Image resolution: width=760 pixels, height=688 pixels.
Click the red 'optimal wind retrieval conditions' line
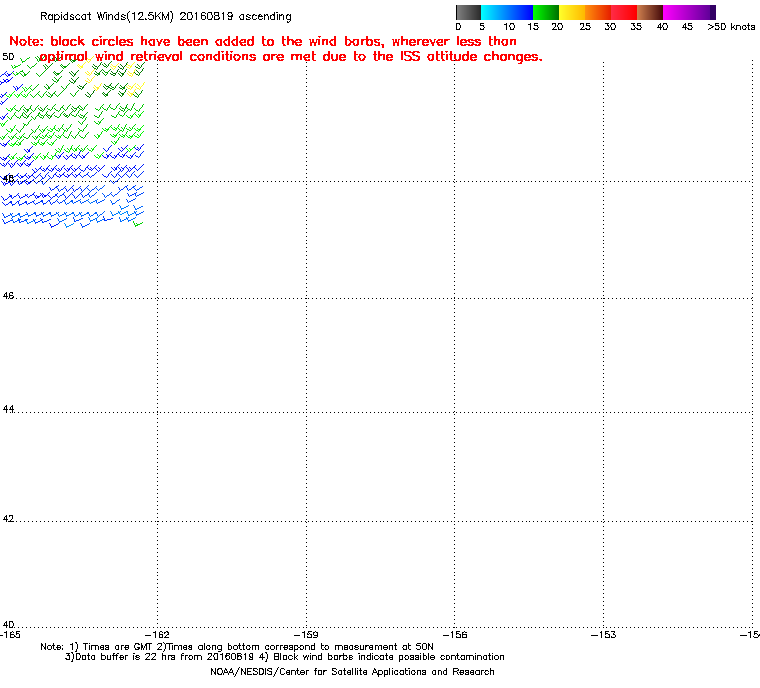(291, 57)
